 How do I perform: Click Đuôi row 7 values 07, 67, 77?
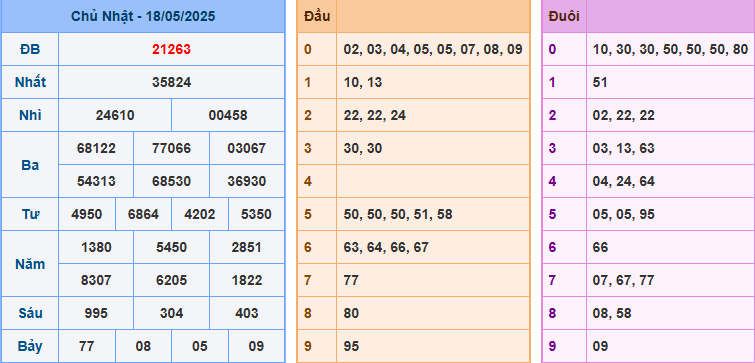624,280
